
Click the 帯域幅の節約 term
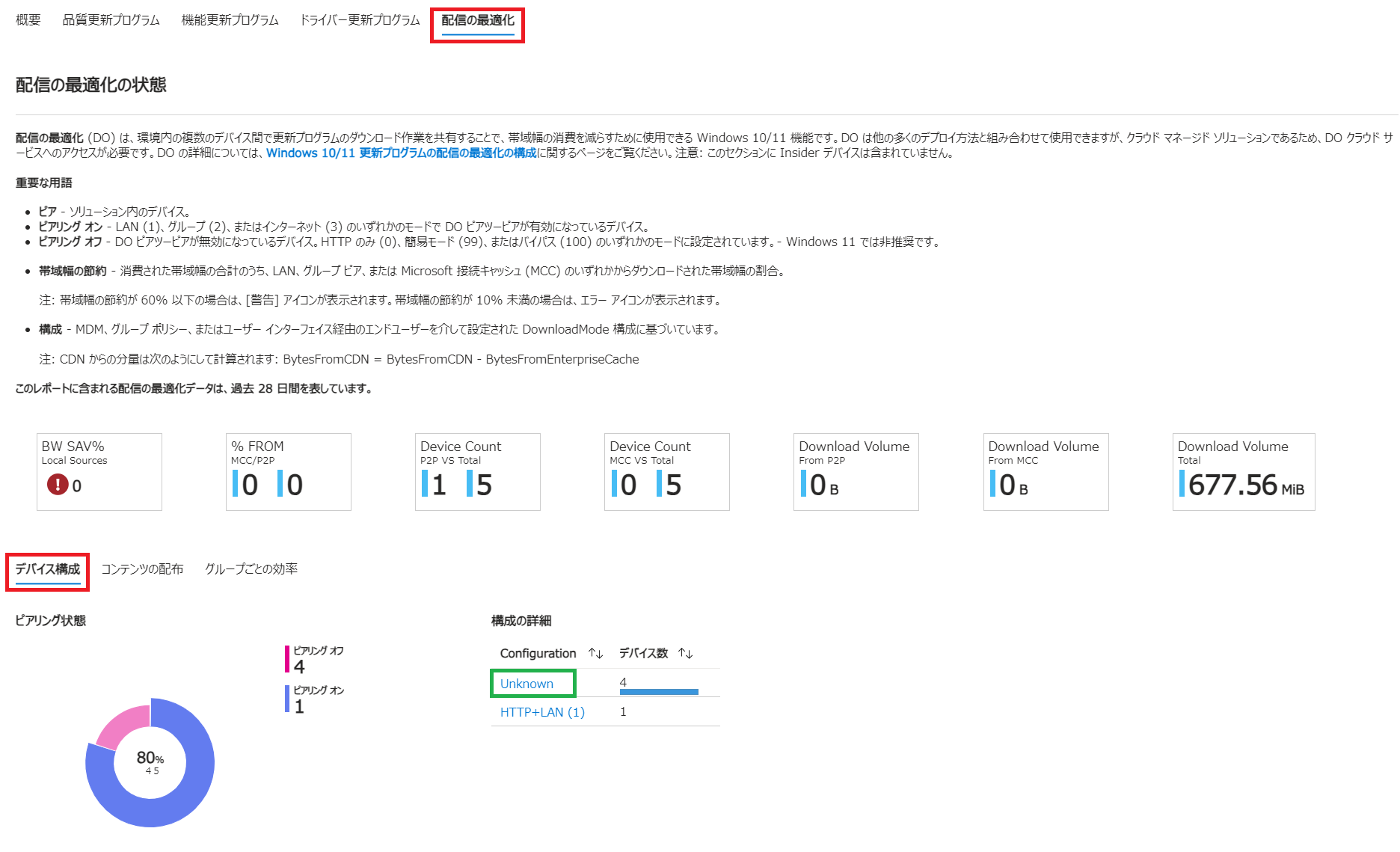tap(73, 271)
